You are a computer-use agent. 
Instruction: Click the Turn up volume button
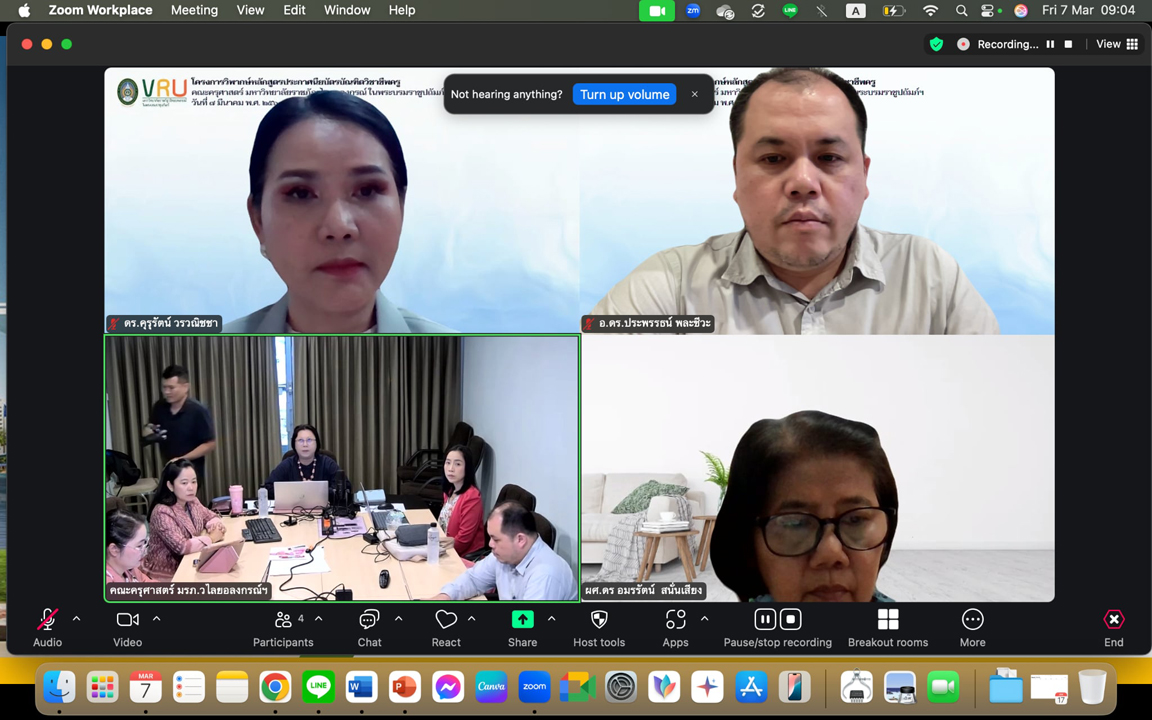(x=624, y=95)
